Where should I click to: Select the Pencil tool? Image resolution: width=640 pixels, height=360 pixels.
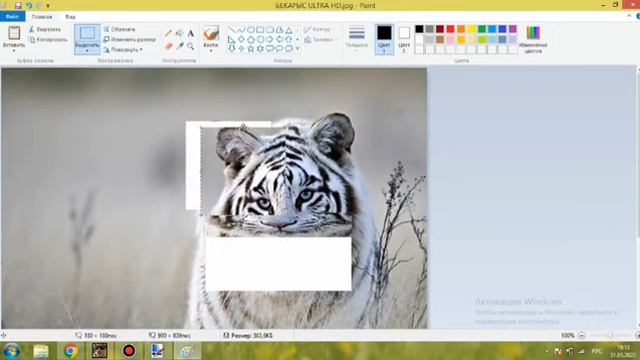coord(169,33)
